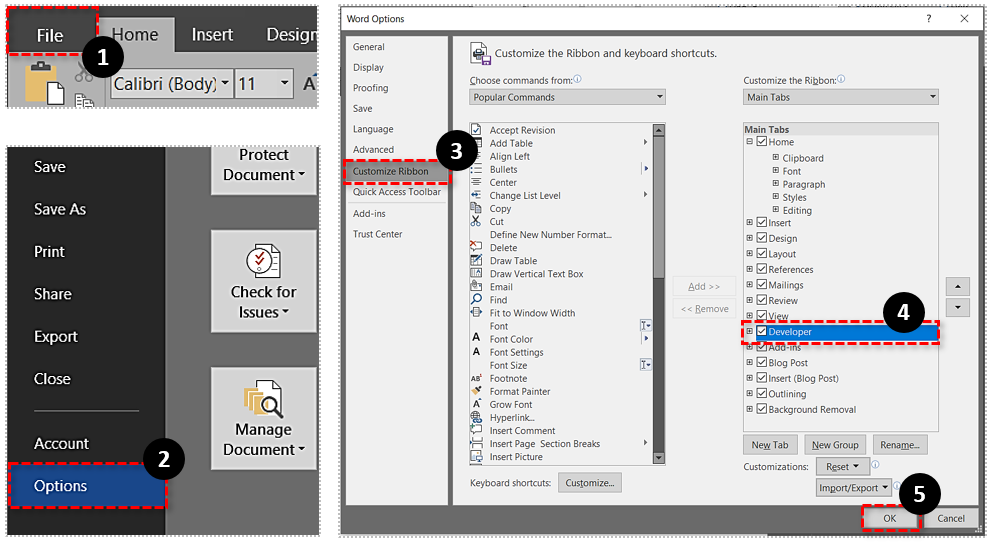This screenshot has height=544, width=987.
Task: Toggle the Review tab checkbox
Action: (x=762, y=300)
